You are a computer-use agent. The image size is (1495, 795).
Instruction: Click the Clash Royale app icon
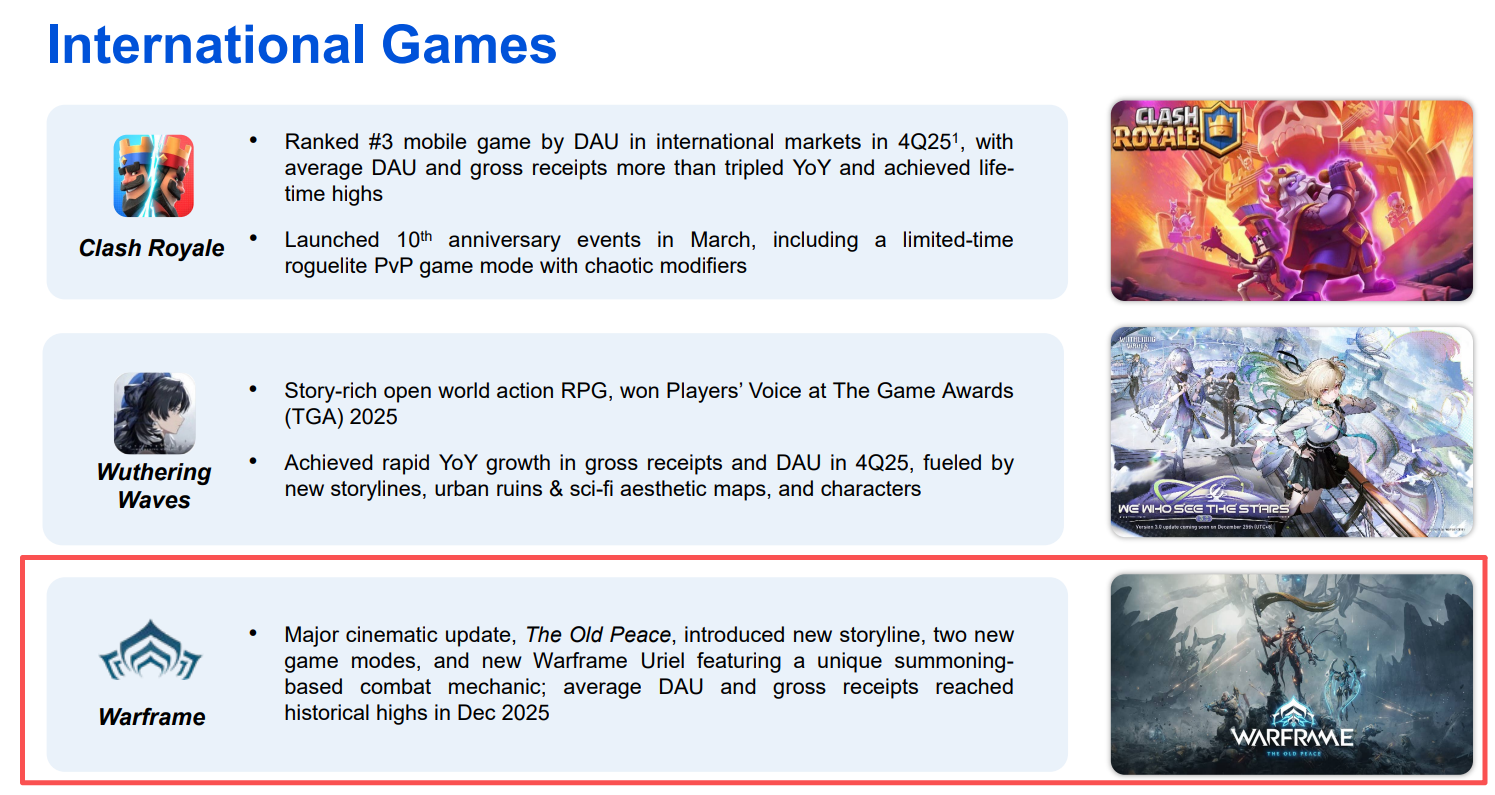(x=153, y=177)
